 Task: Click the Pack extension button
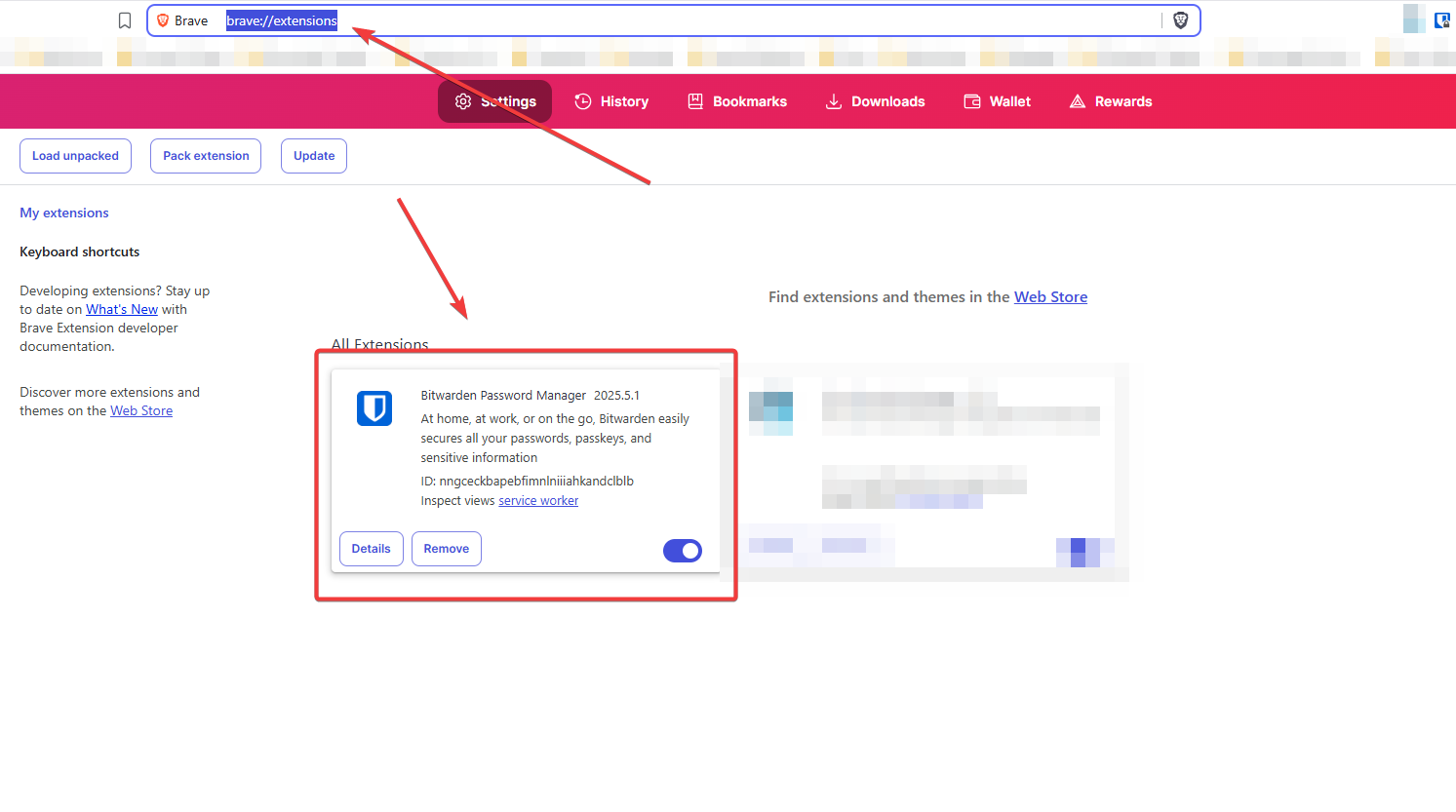tap(206, 156)
